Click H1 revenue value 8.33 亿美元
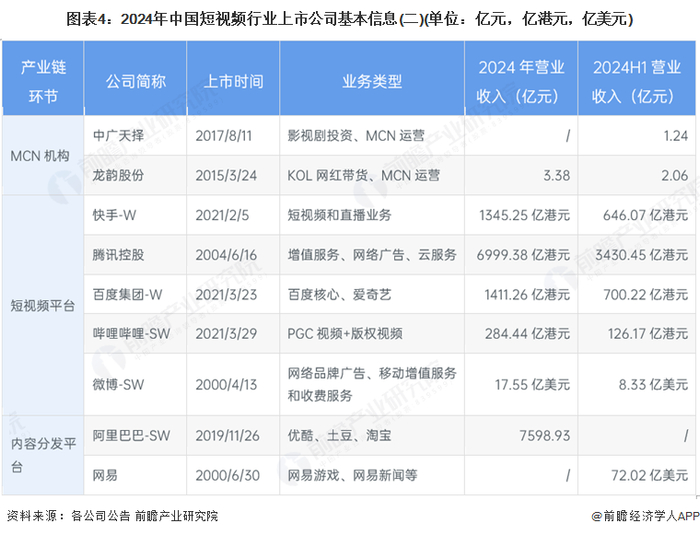 (x=653, y=384)
